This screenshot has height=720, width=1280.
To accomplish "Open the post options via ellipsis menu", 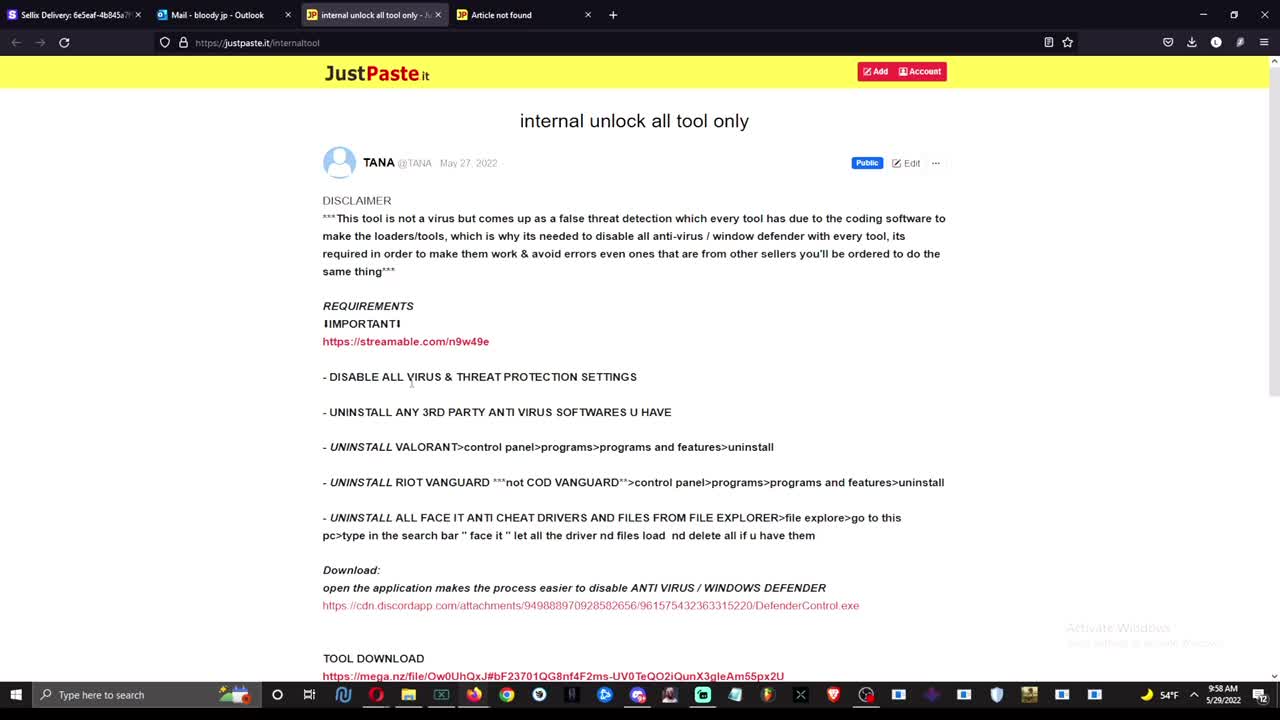I will pos(935,162).
